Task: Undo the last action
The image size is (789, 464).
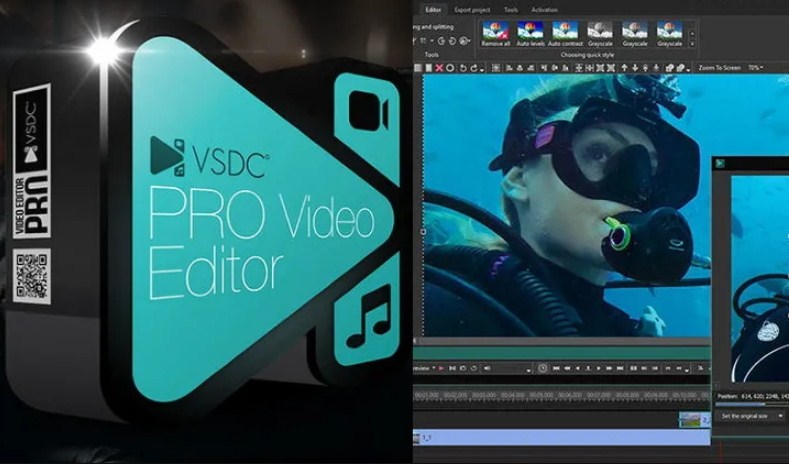Action: [x=463, y=68]
